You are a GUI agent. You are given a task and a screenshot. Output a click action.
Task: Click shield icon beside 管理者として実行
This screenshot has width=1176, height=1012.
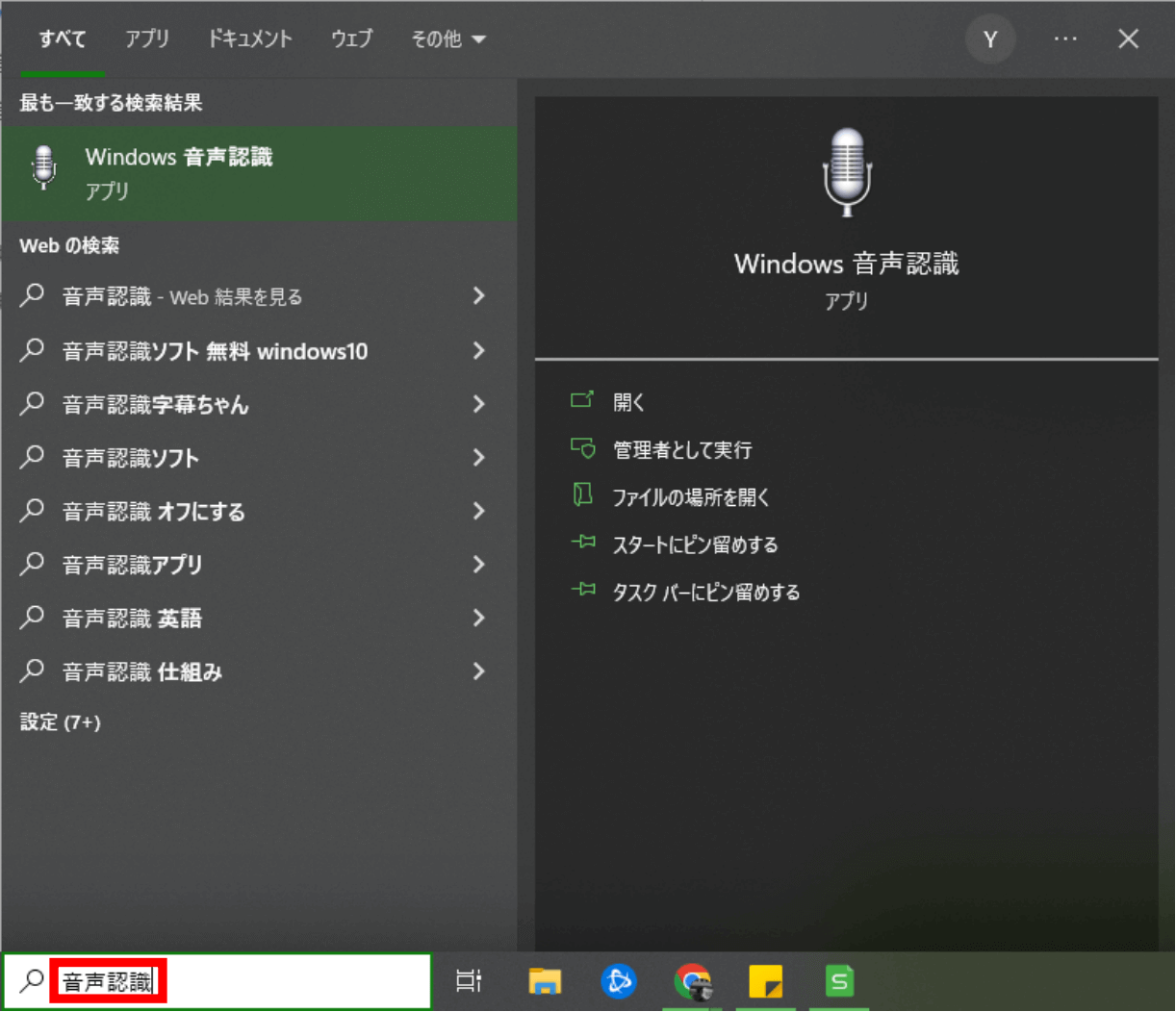point(582,447)
